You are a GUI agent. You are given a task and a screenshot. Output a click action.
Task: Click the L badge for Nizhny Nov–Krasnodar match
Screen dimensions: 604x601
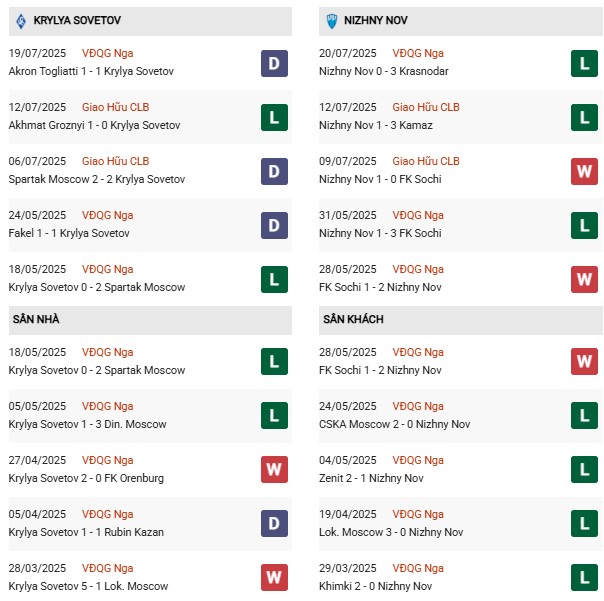pos(584,62)
